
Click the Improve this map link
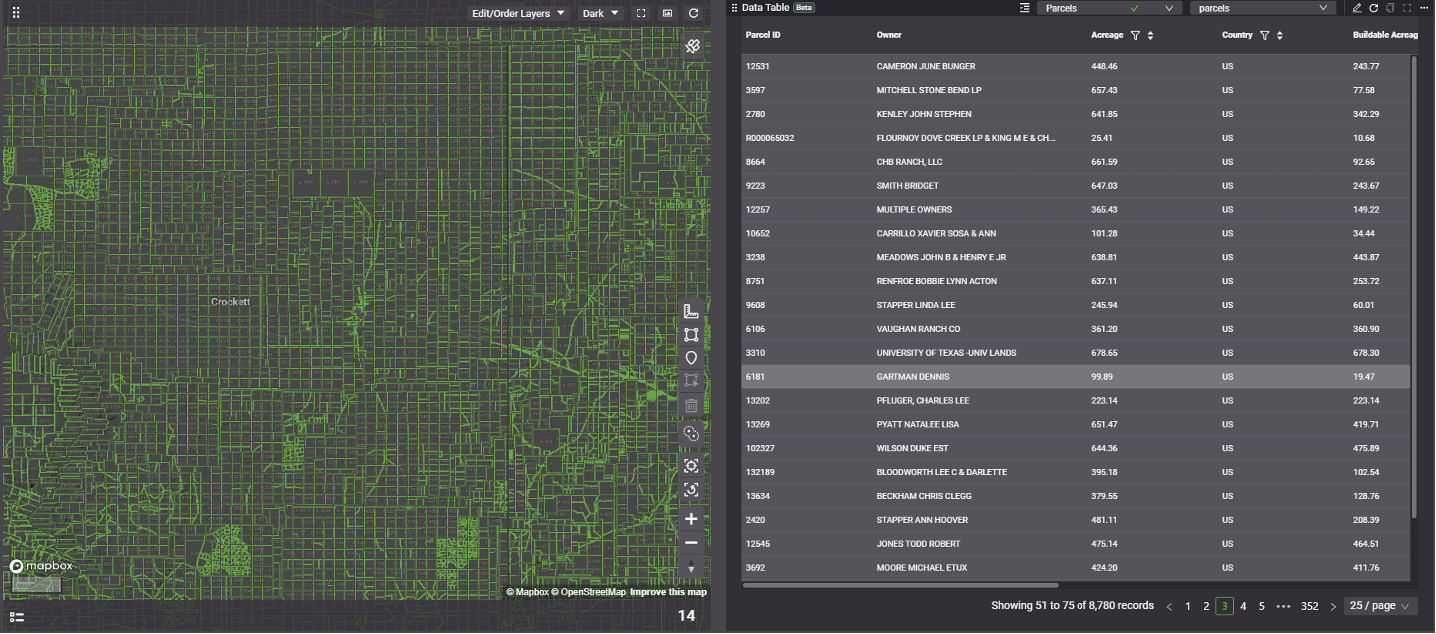pyautogui.click(x=668, y=592)
